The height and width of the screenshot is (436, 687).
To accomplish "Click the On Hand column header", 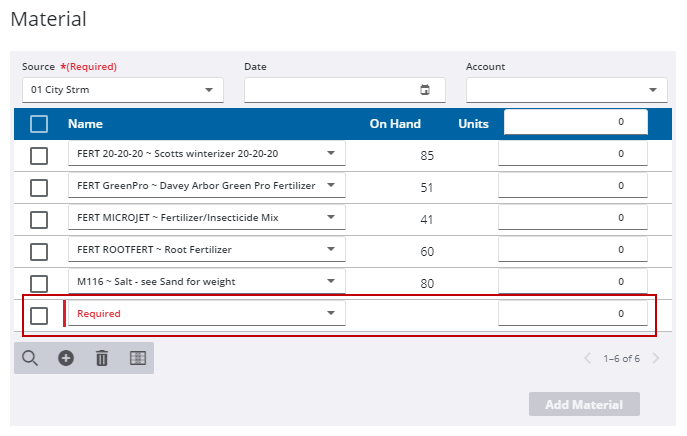I will point(395,124).
